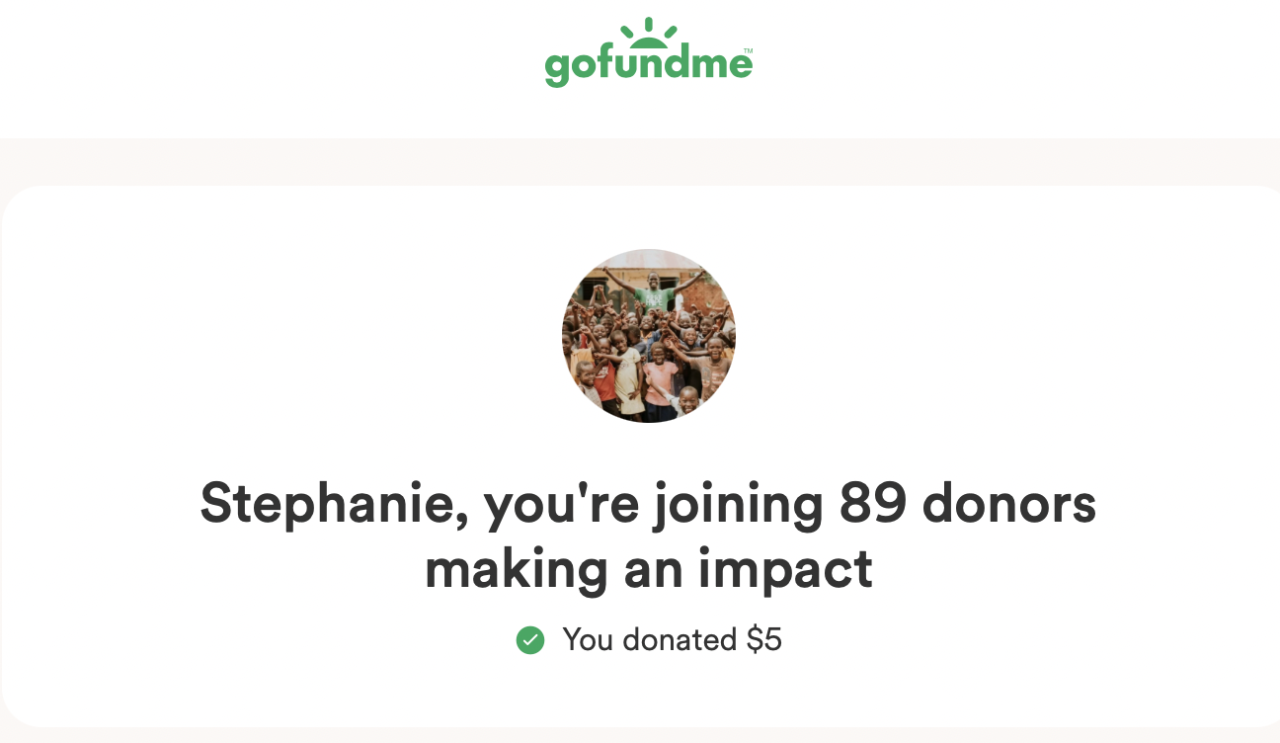Click the gofundme logo wordmark
The height and width of the screenshot is (743, 1280).
pyautogui.click(x=647, y=66)
